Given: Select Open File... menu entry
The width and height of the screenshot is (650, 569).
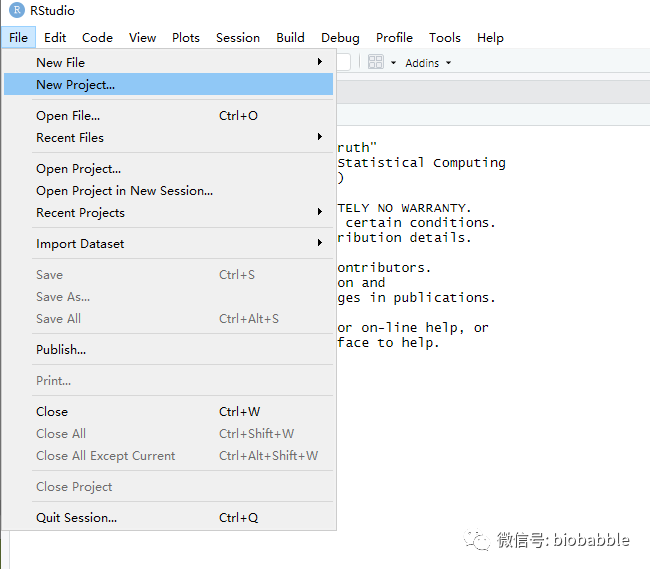Looking at the screenshot, I should point(168,116).
